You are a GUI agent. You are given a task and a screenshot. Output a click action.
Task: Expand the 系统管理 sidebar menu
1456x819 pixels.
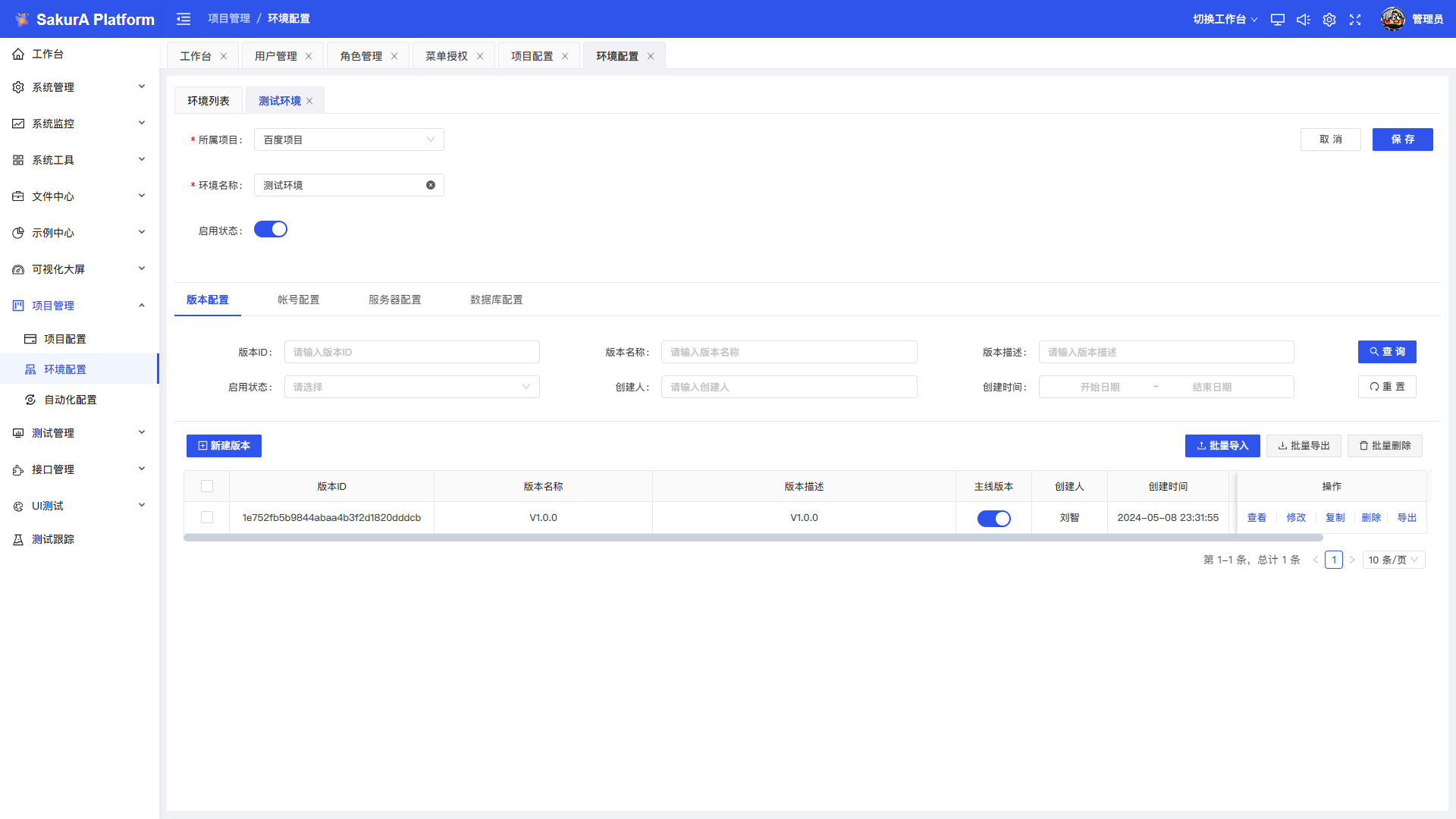80,87
